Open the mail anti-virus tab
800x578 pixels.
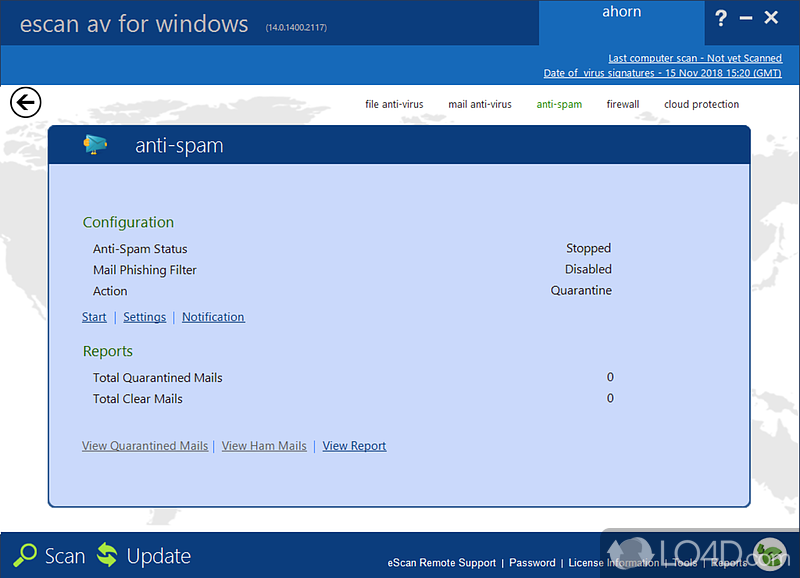[479, 104]
